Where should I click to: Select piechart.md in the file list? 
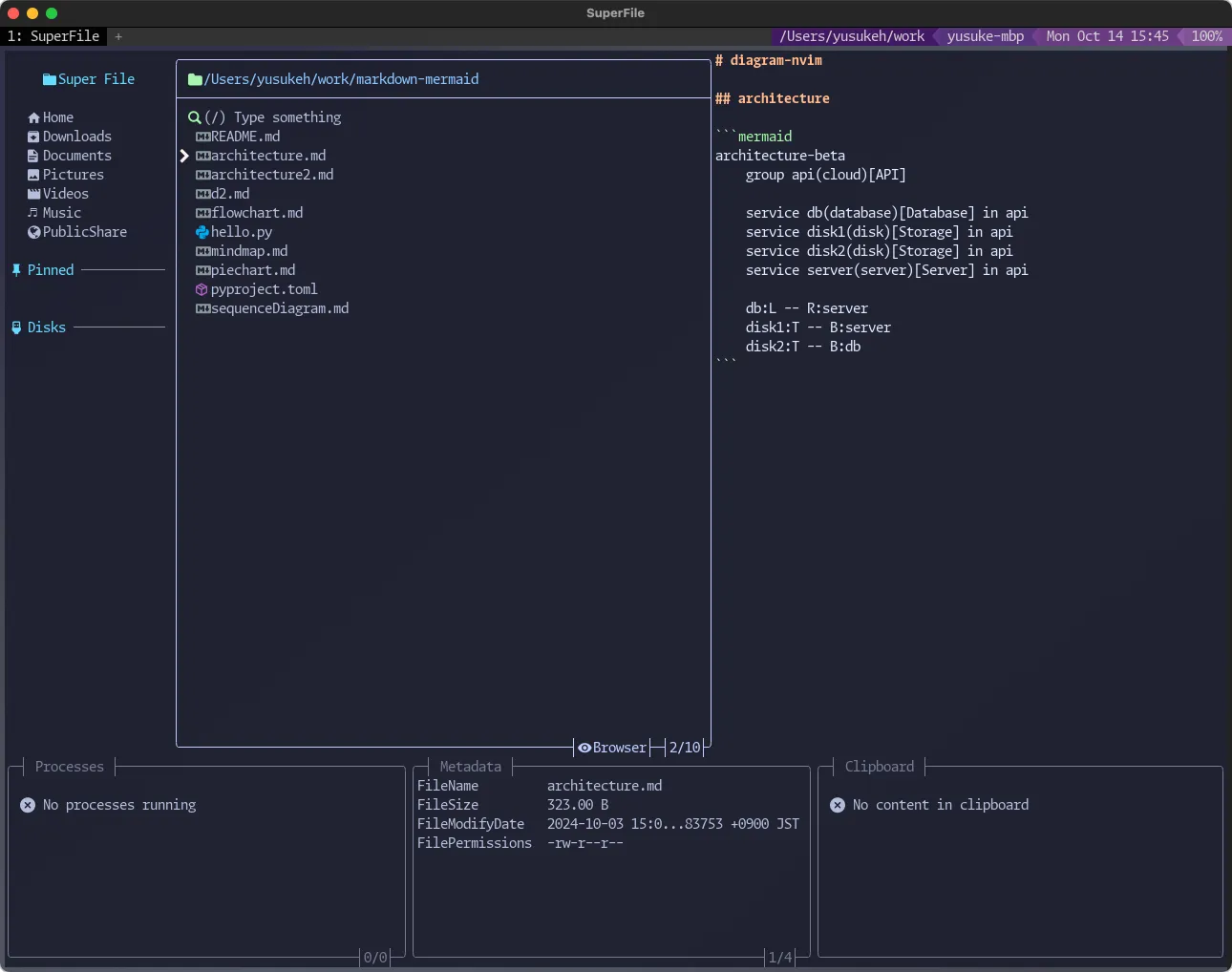(x=253, y=270)
